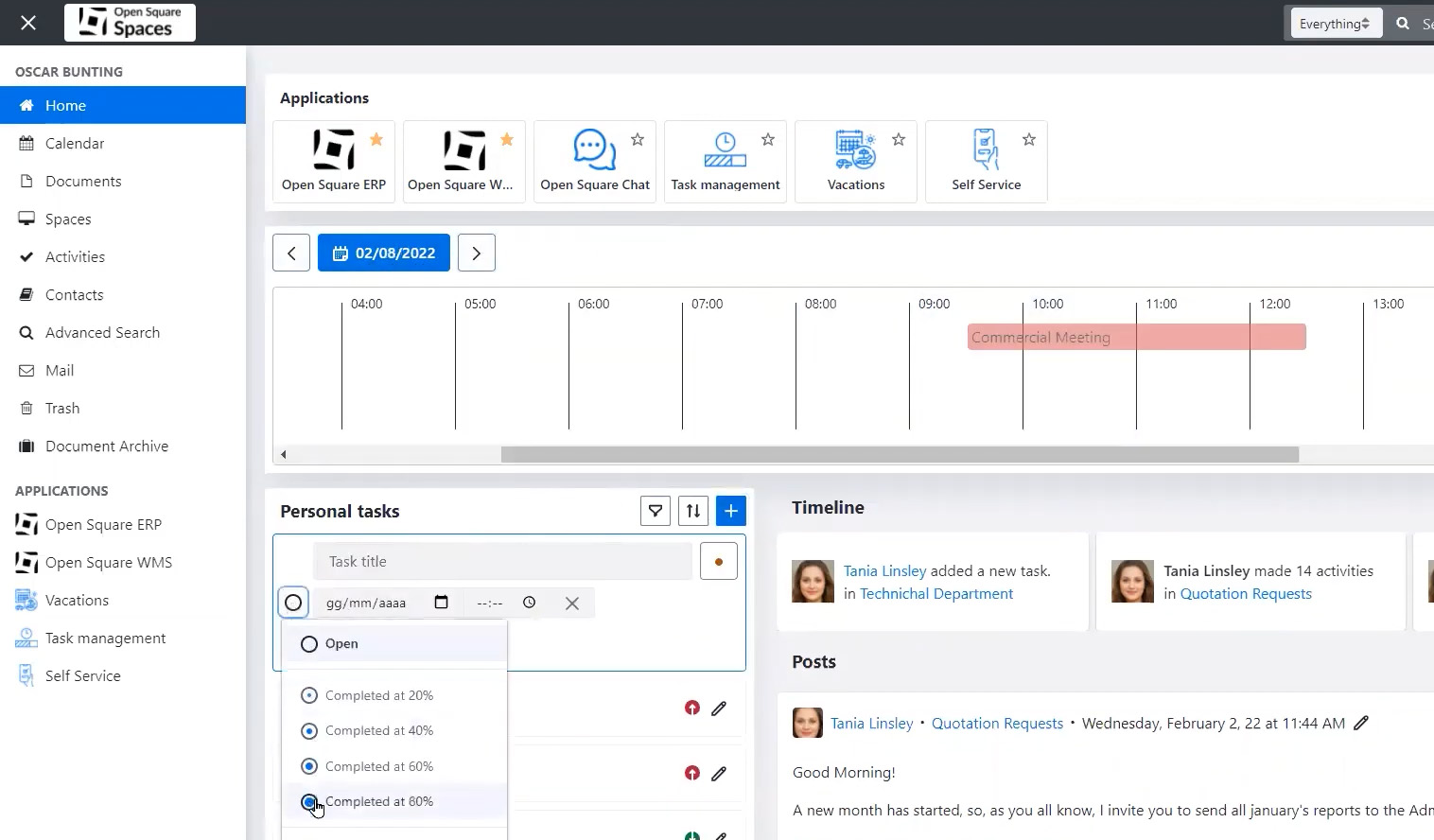Open the Open Square W... application tile
1434x840 pixels.
[x=464, y=162]
